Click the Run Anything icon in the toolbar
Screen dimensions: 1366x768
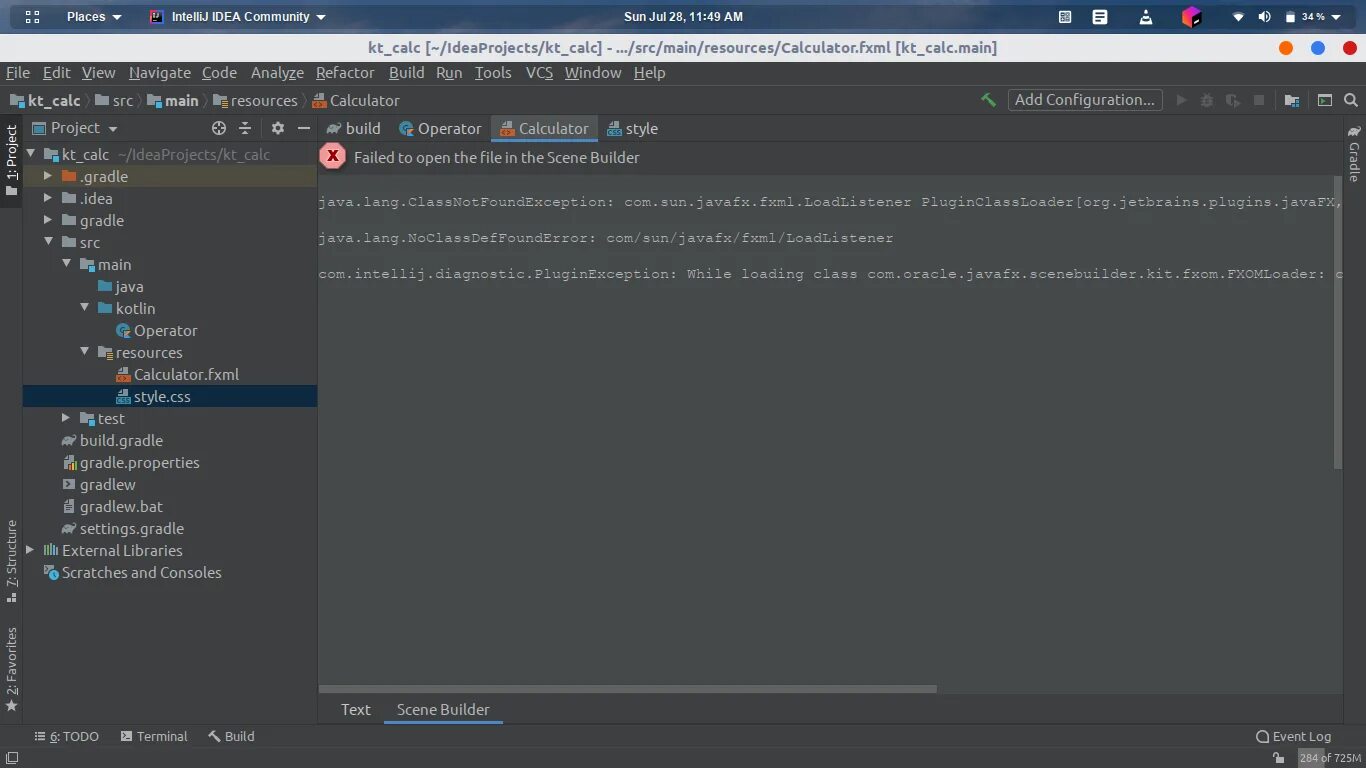point(1325,100)
